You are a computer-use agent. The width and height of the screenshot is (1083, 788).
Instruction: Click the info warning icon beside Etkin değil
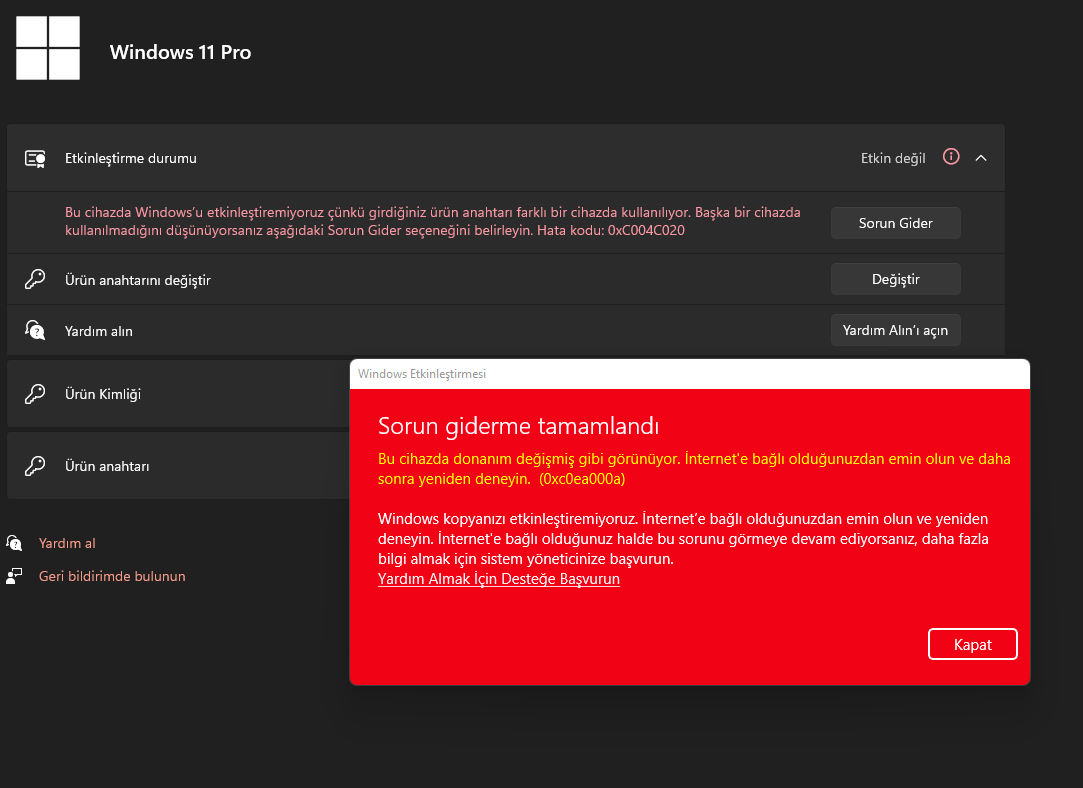(x=951, y=157)
